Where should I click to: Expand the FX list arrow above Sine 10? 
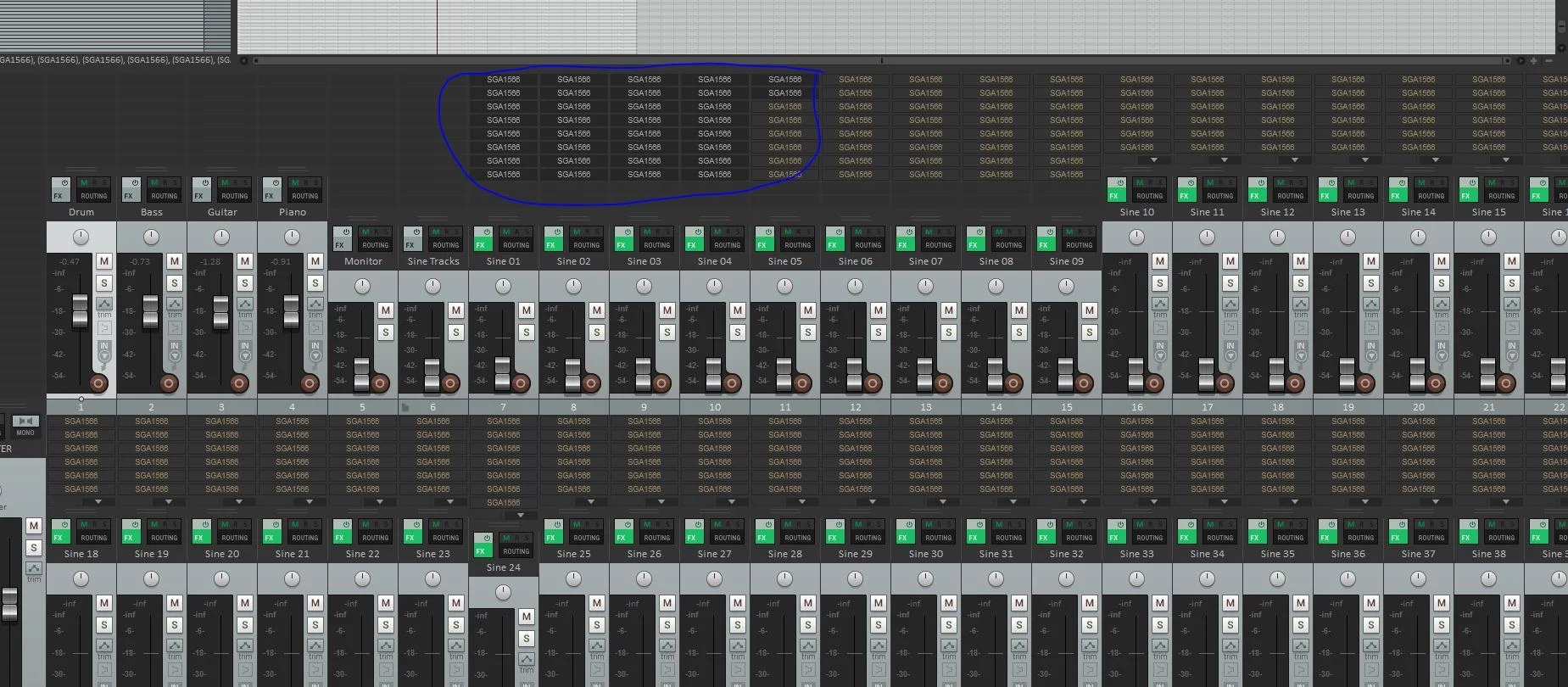pyautogui.click(x=1153, y=159)
